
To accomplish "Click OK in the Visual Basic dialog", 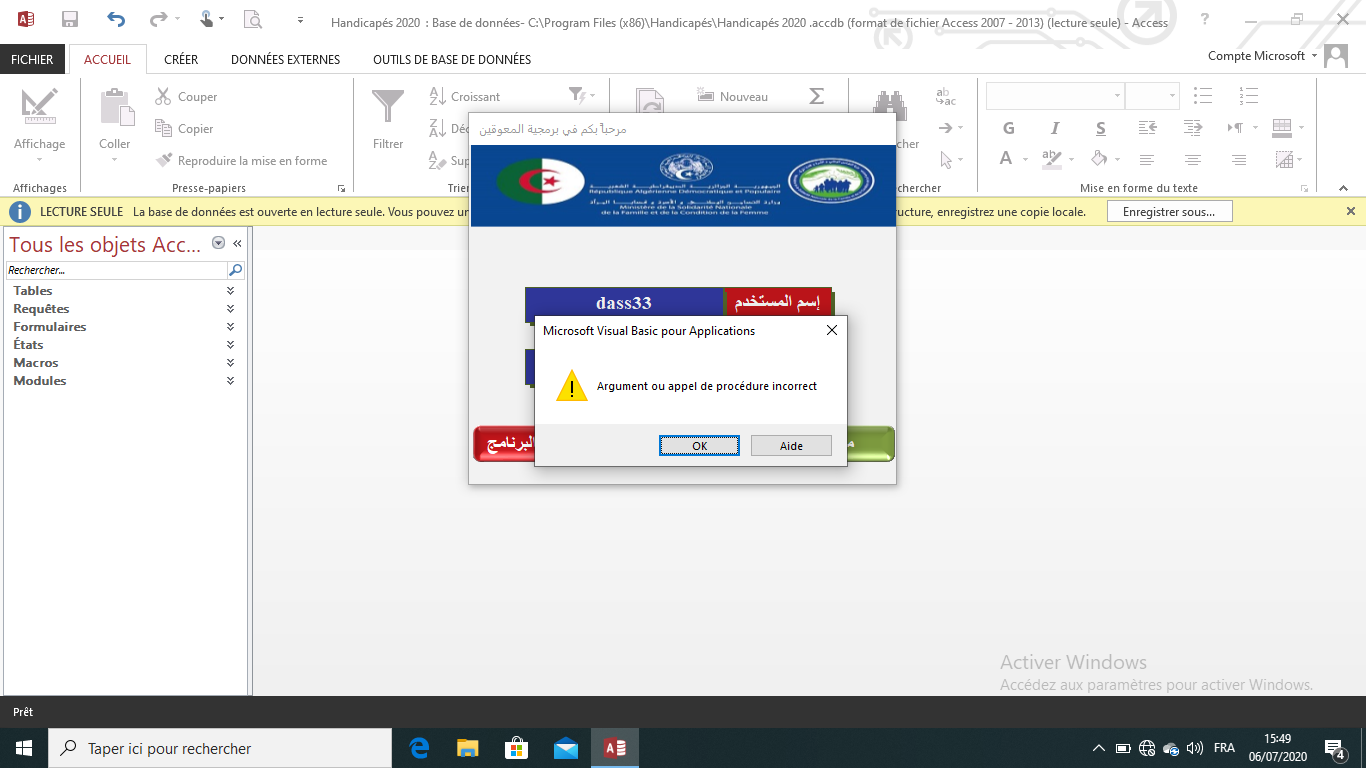I will coord(699,446).
